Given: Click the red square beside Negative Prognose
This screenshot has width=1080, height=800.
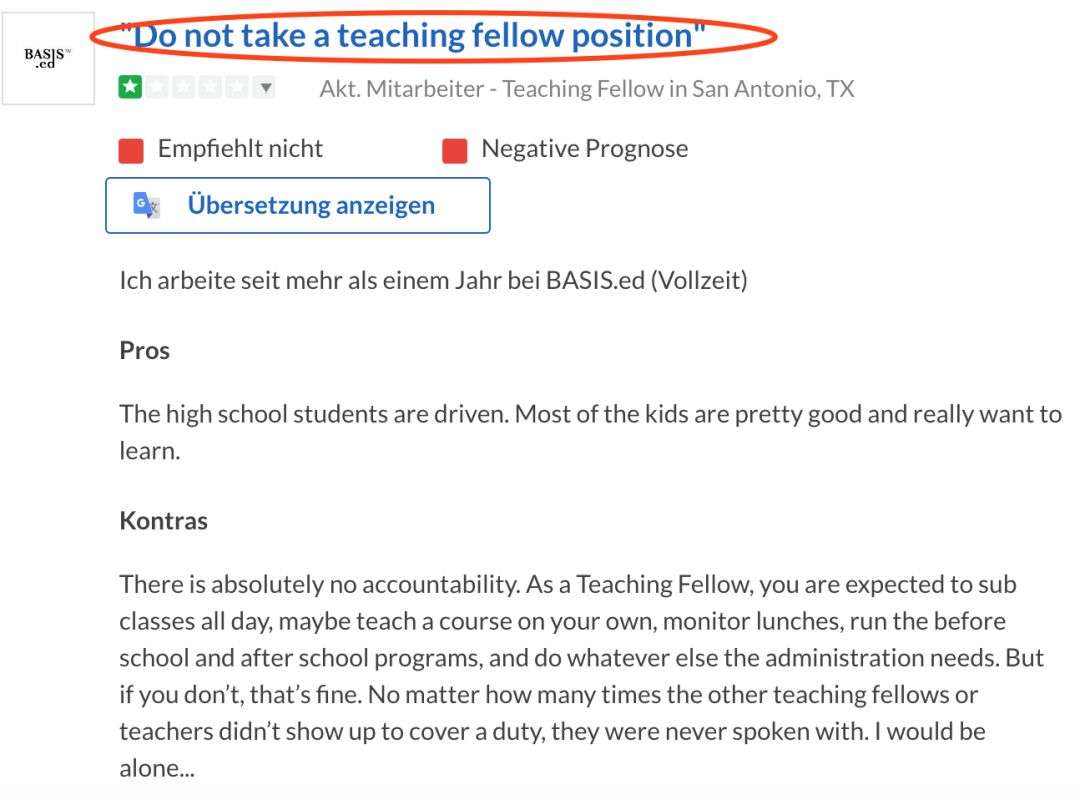Looking at the screenshot, I should [454, 150].
